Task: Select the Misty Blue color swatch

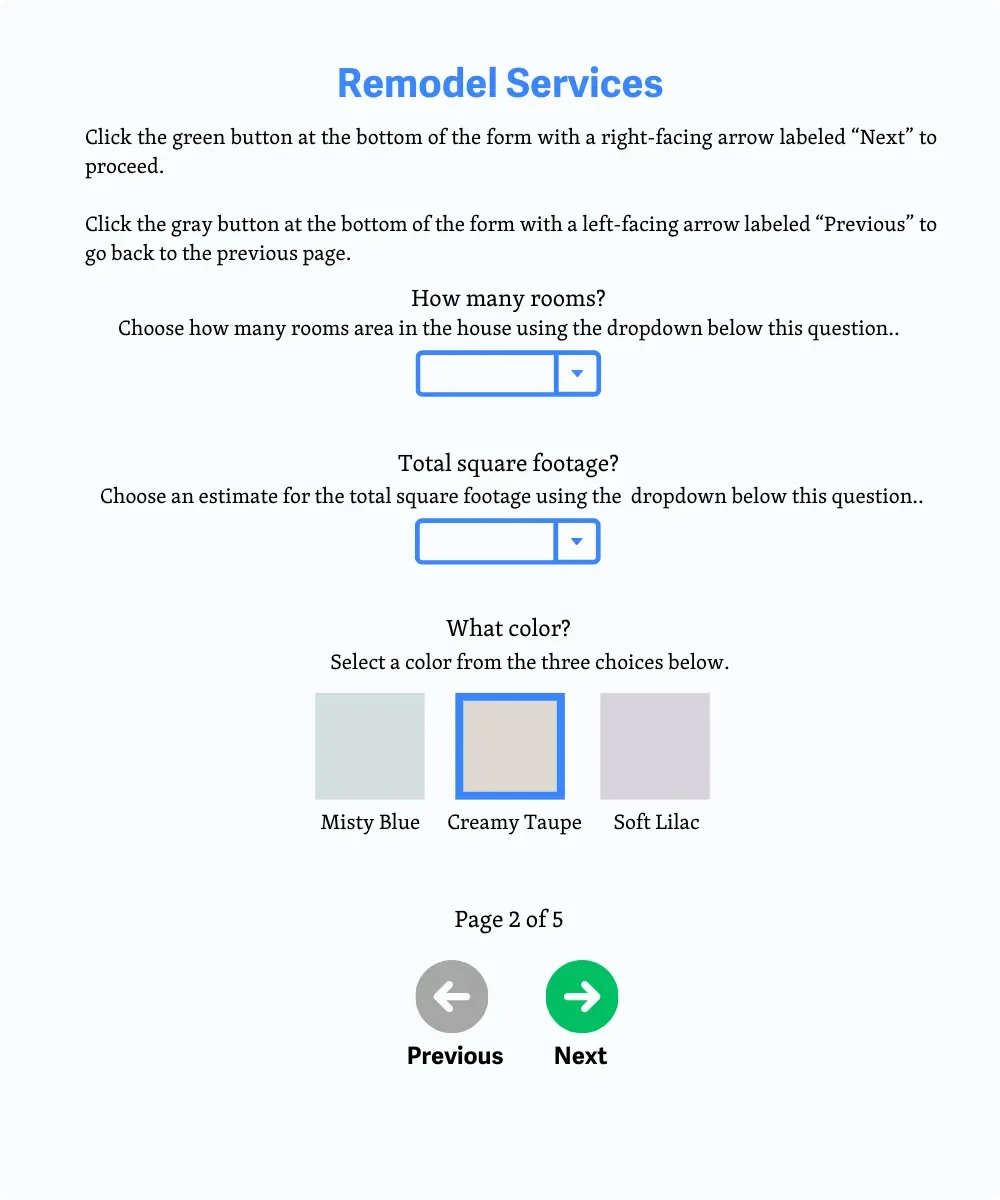Action: click(x=370, y=746)
